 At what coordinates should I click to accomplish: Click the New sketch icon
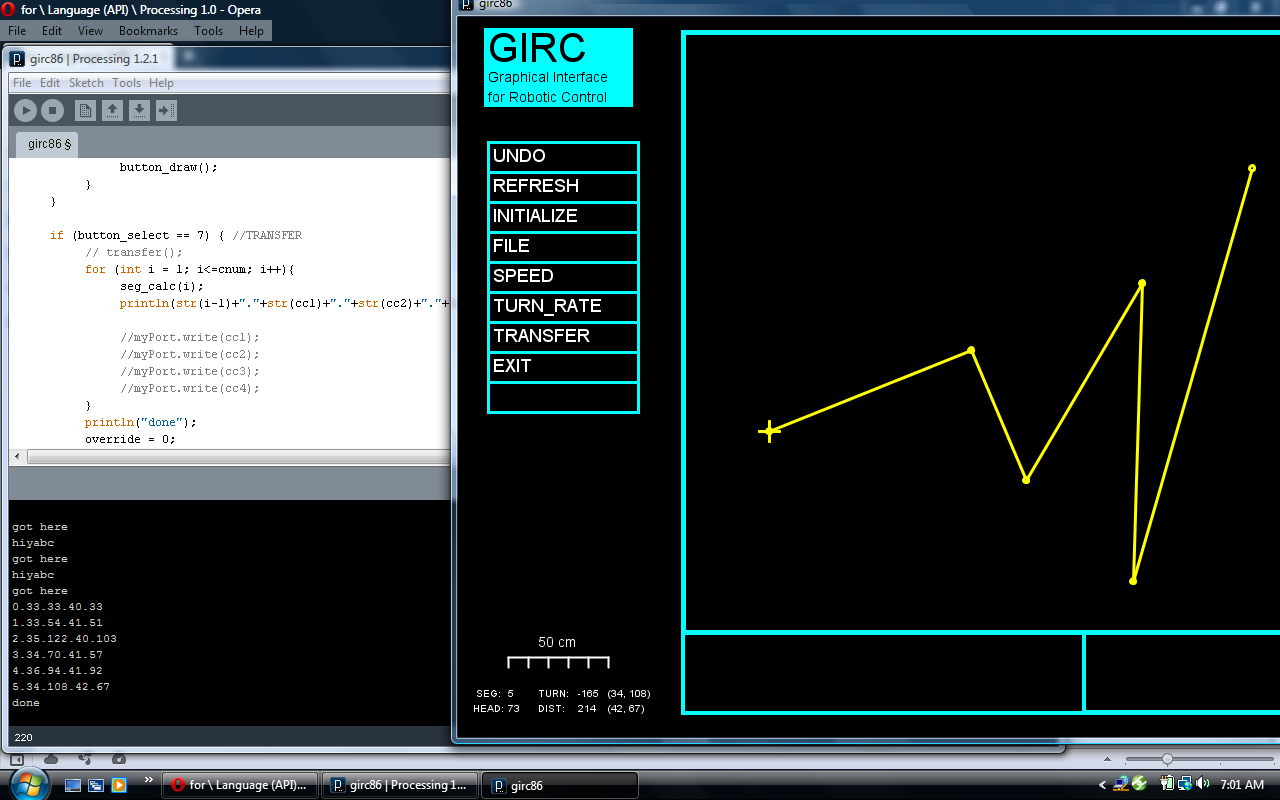pos(85,111)
